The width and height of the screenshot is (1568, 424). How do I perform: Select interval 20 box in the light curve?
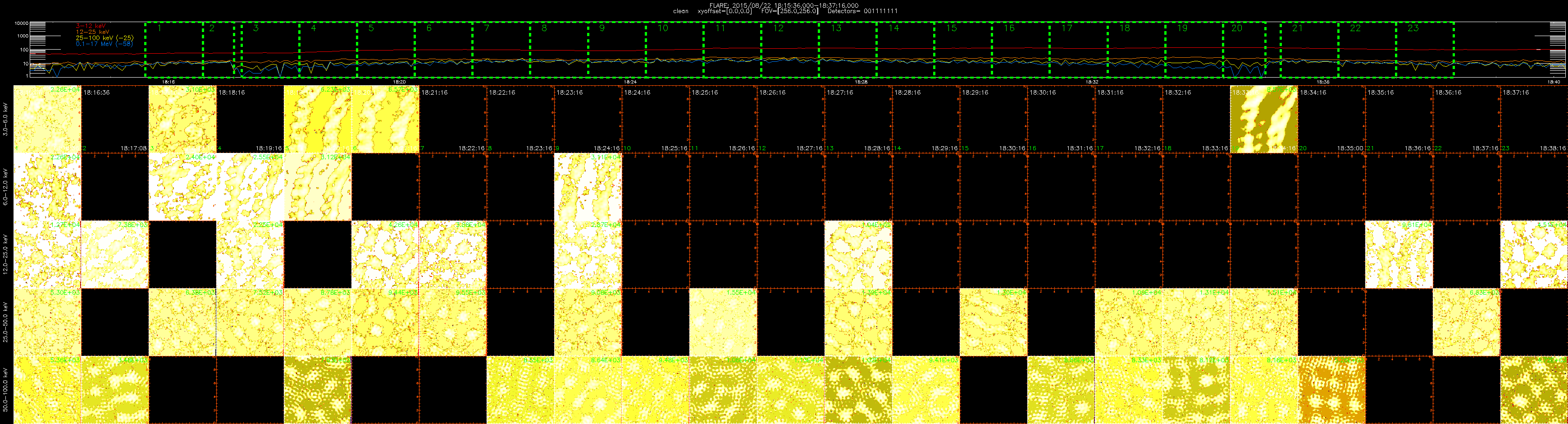1245,49
